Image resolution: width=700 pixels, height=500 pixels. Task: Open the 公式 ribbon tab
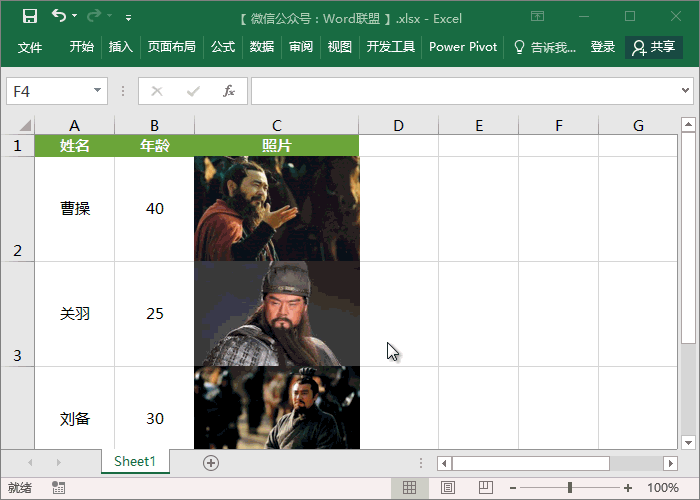pyautogui.click(x=222, y=47)
